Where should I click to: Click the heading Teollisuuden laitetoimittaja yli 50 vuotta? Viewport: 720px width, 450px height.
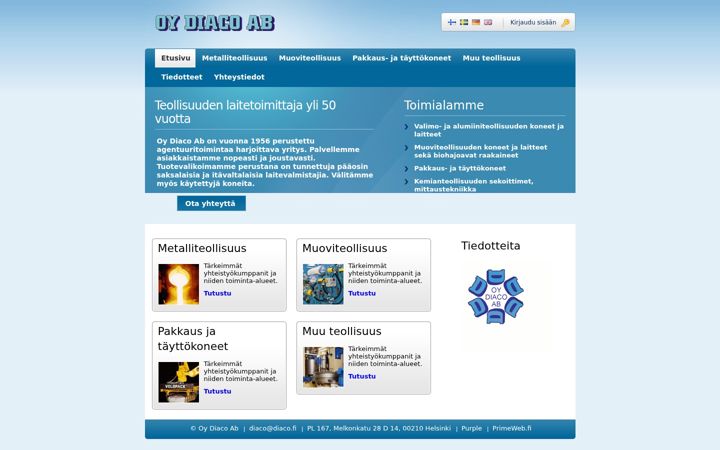coord(245,112)
